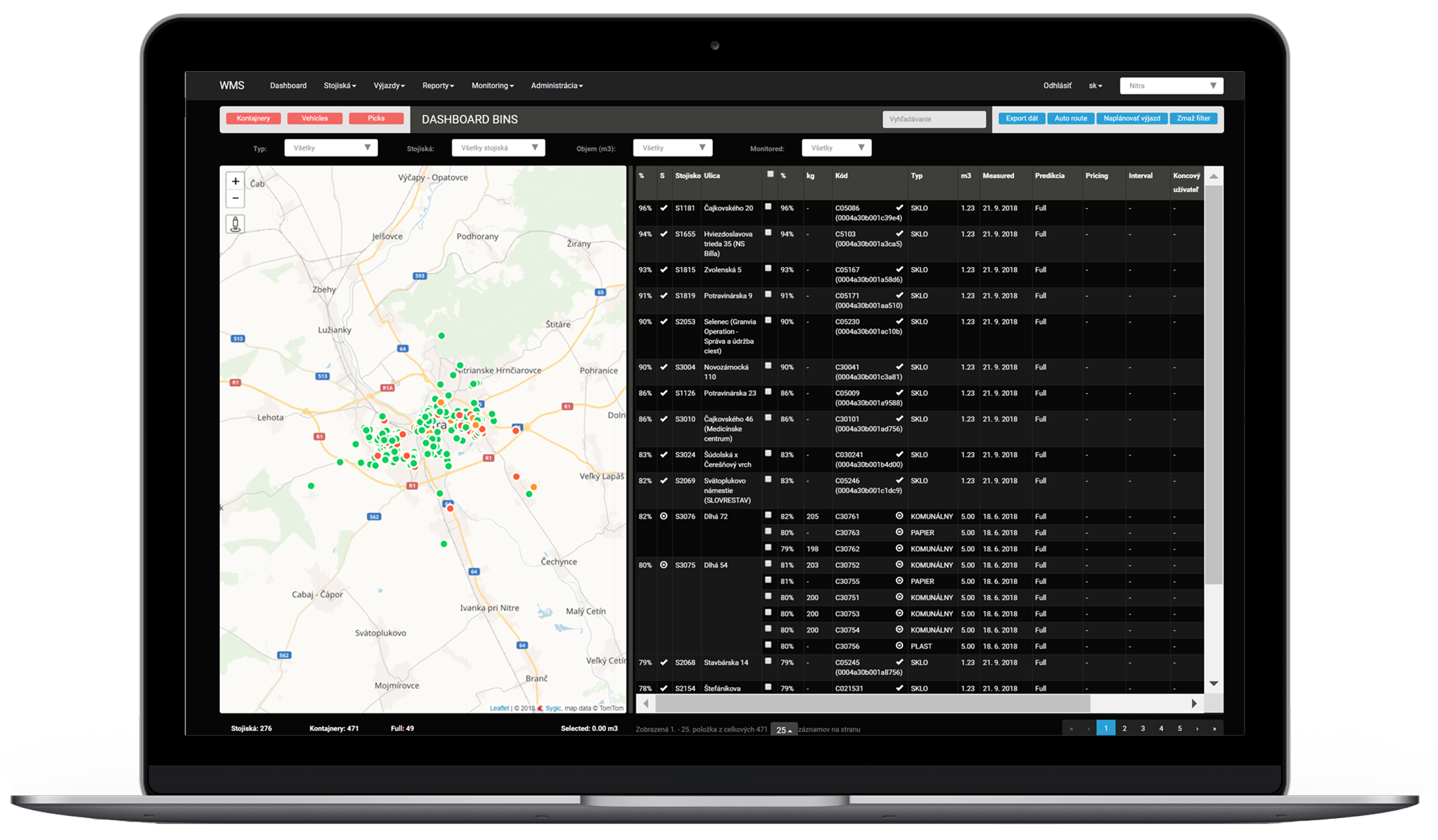Select the checkbox for Potravinárska 9 row
Screen dimensions: 1438x840
tap(768, 294)
